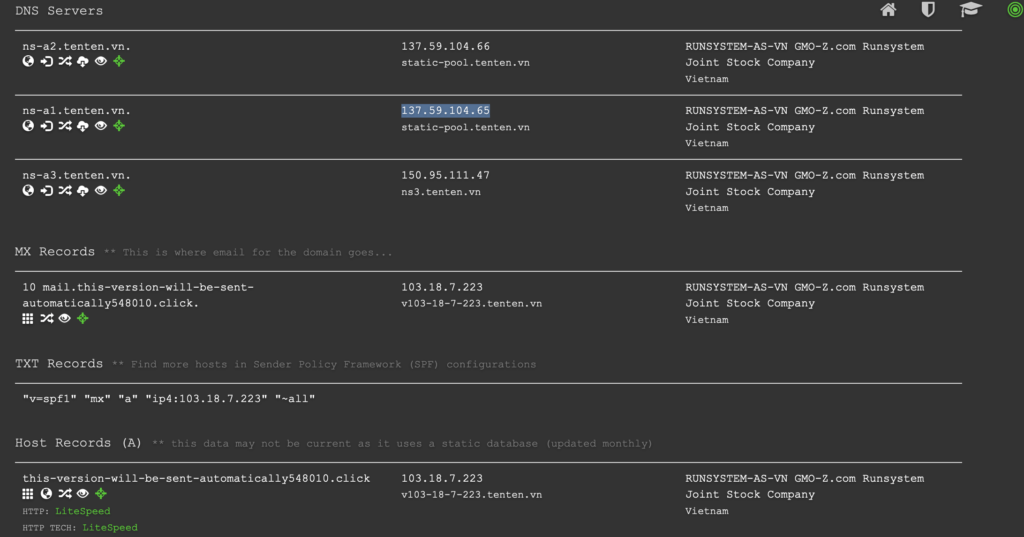Click the green crosshair icon under ns-a3.tenten.vn
The height and width of the screenshot is (537, 1024).
click(119, 191)
